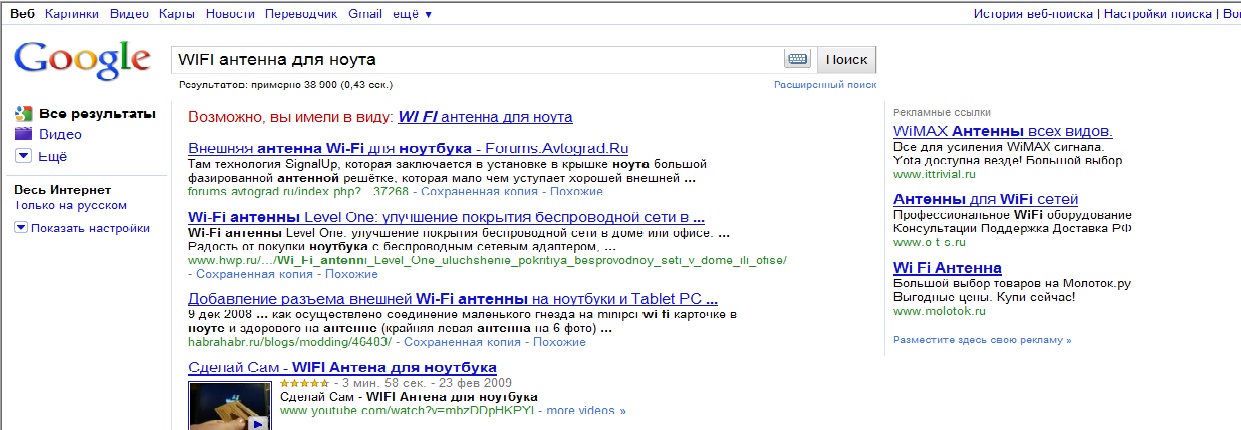Select 'Только на русском' filter
Screen dimensions: 1241x430
[x=71, y=205]
